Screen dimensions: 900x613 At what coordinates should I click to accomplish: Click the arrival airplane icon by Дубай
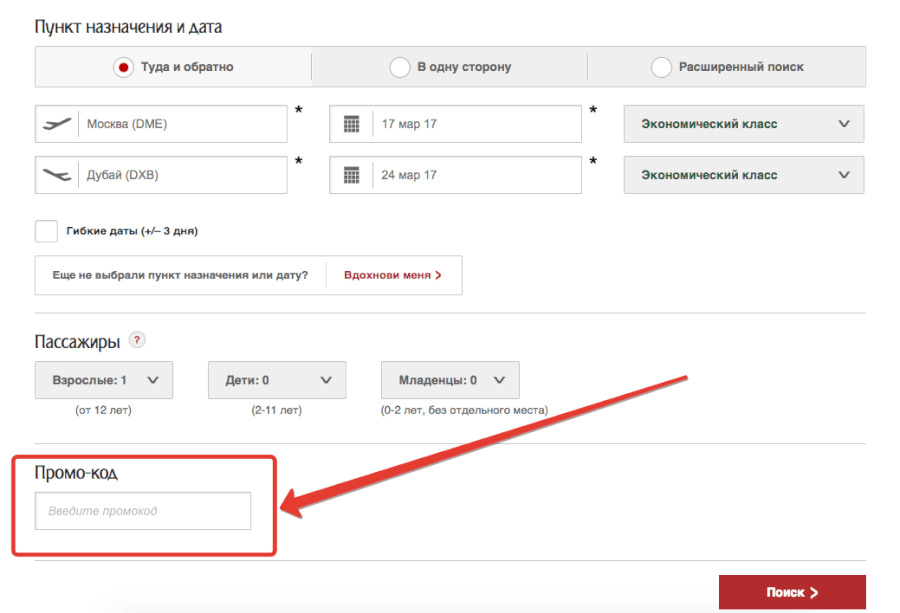[x=58, y=175]
